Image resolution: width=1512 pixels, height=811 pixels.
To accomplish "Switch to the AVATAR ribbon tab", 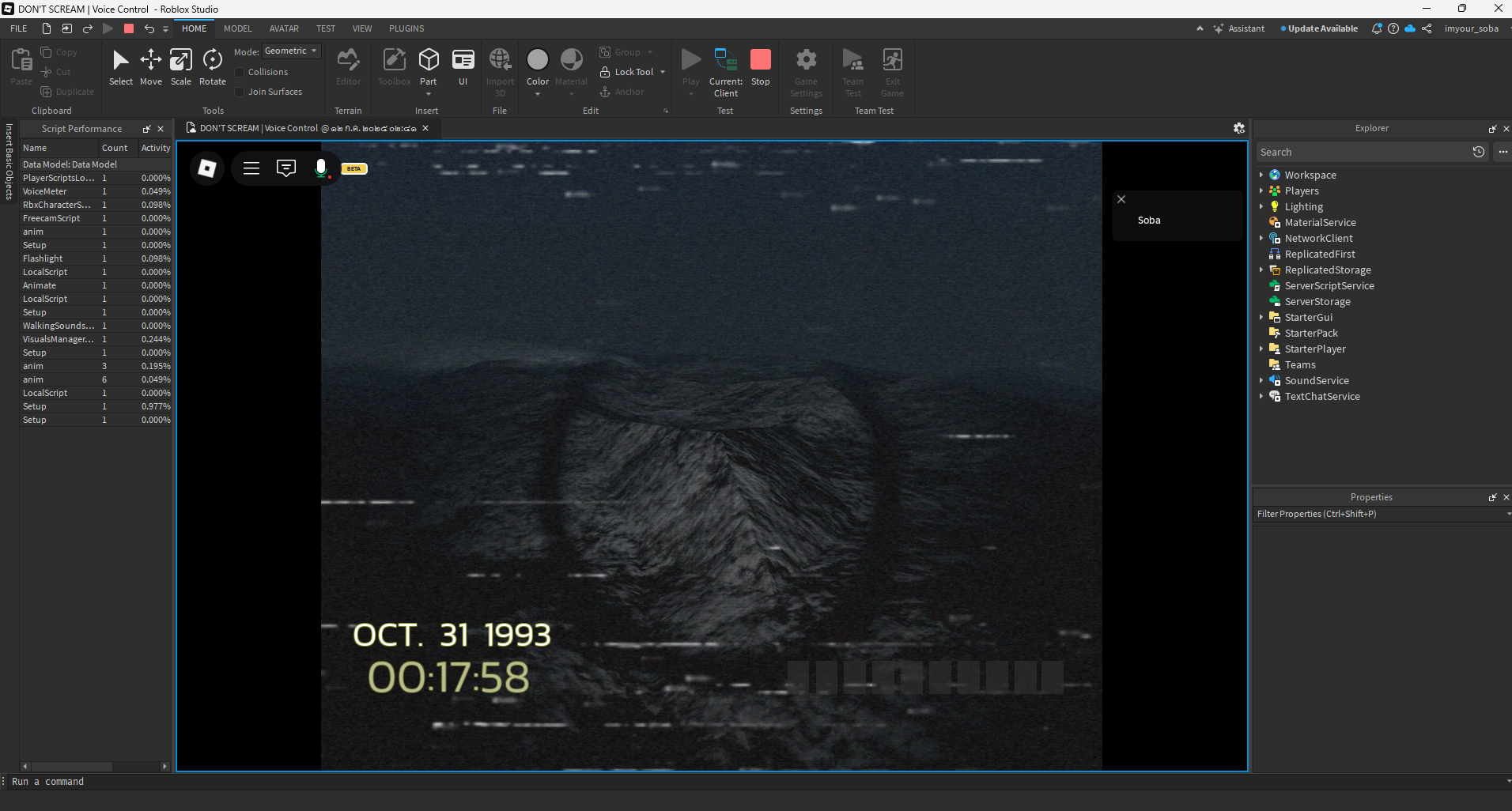I will tap(284, 28).
